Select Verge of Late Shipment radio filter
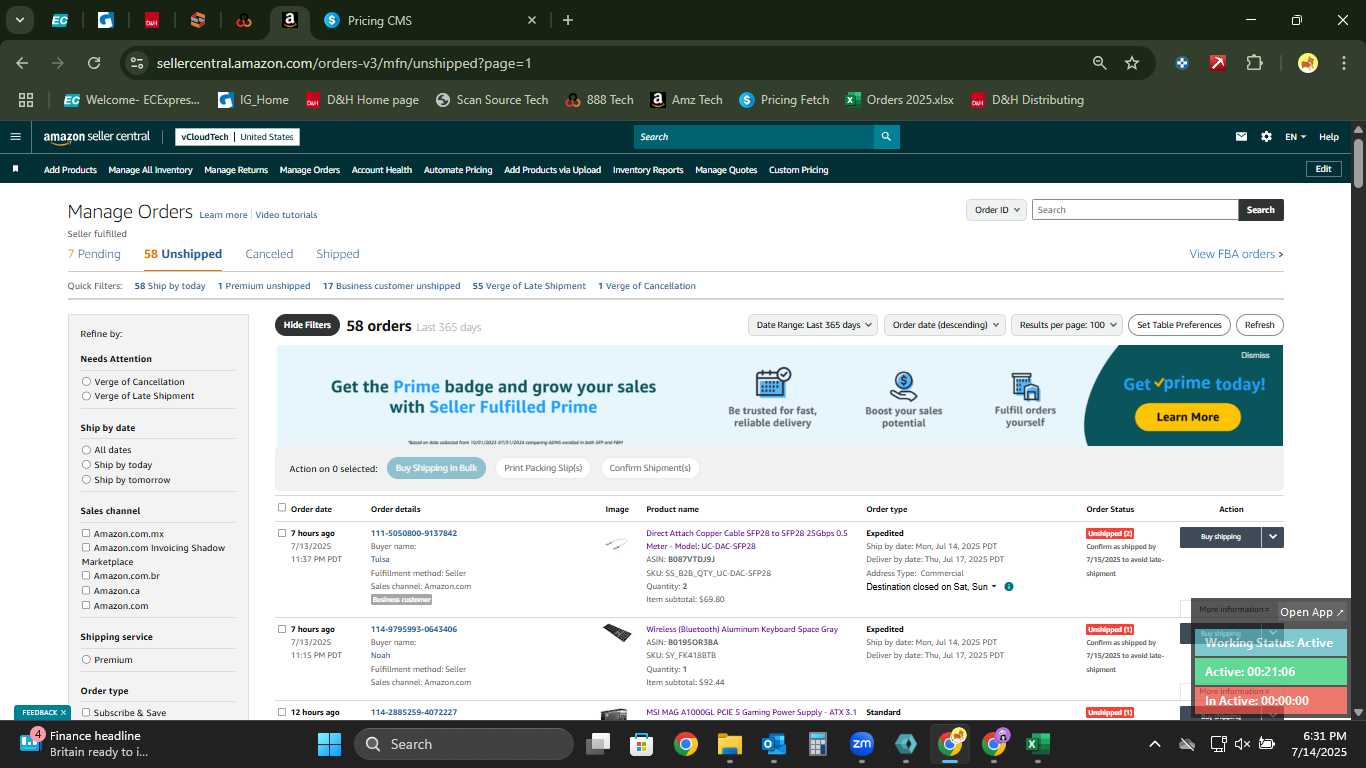 pos(86,396)
